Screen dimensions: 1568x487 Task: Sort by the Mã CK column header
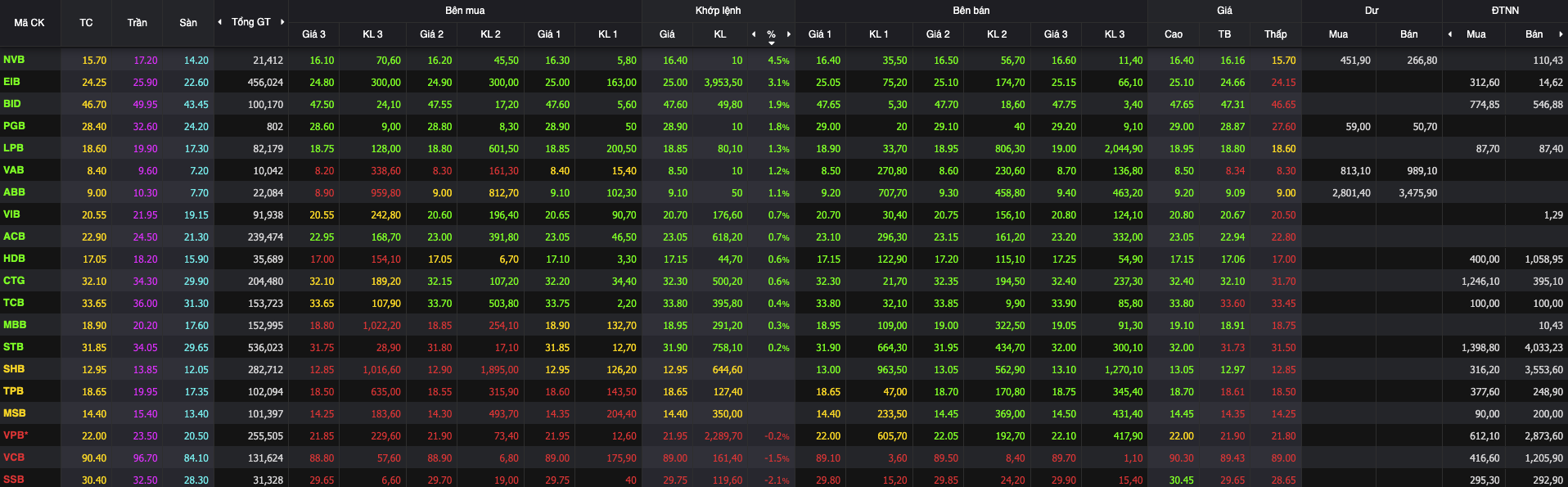(29, 23)
